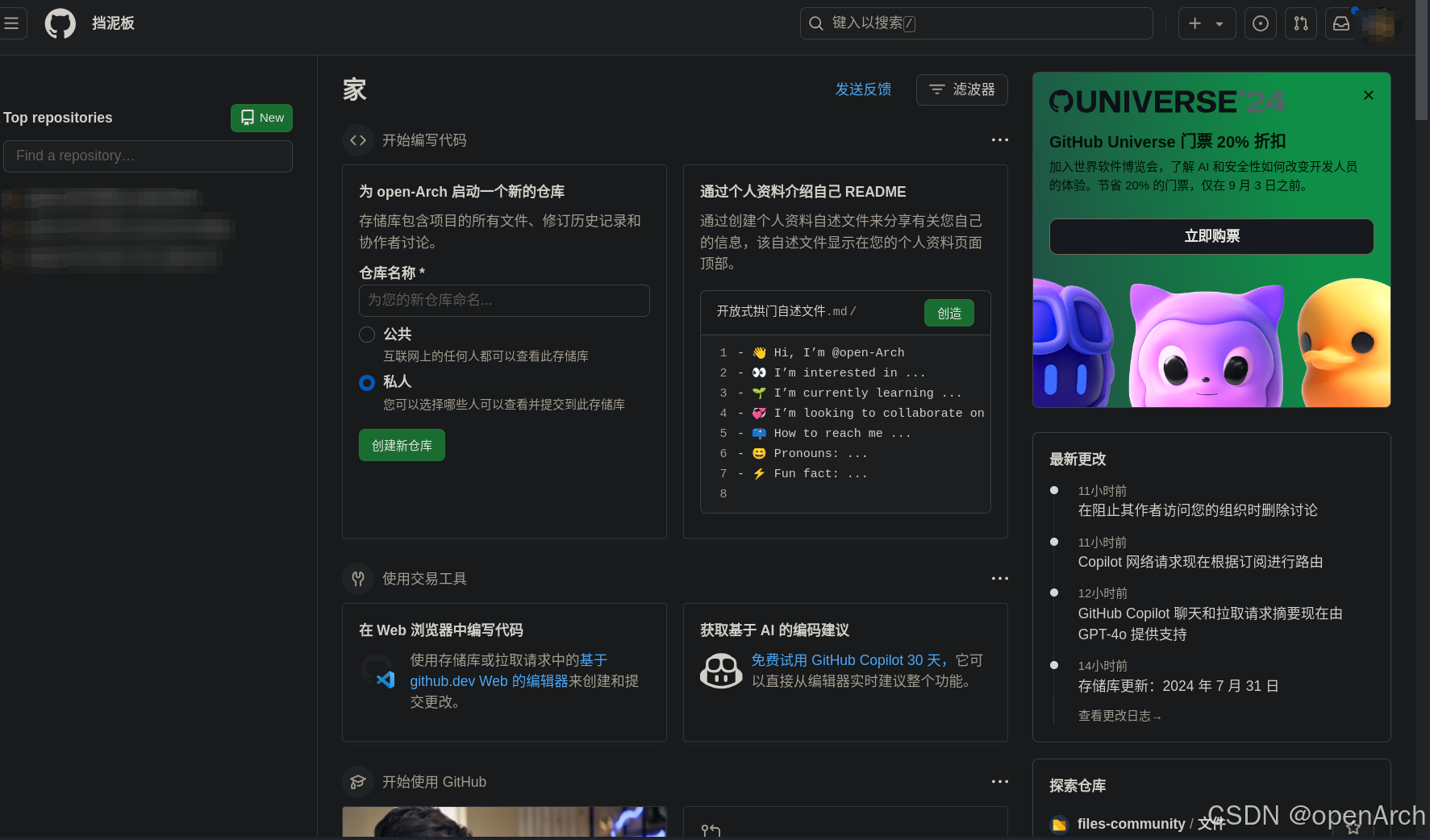Focus the 仓库名称 name input
The width and height of the screenshot is (1430, 840).
click(504, 300)
